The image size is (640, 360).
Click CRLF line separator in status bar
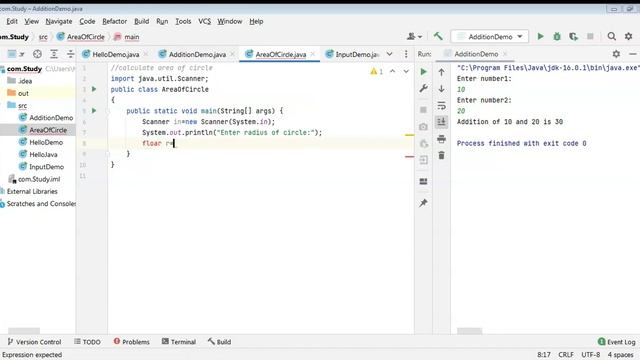point(566,355)
